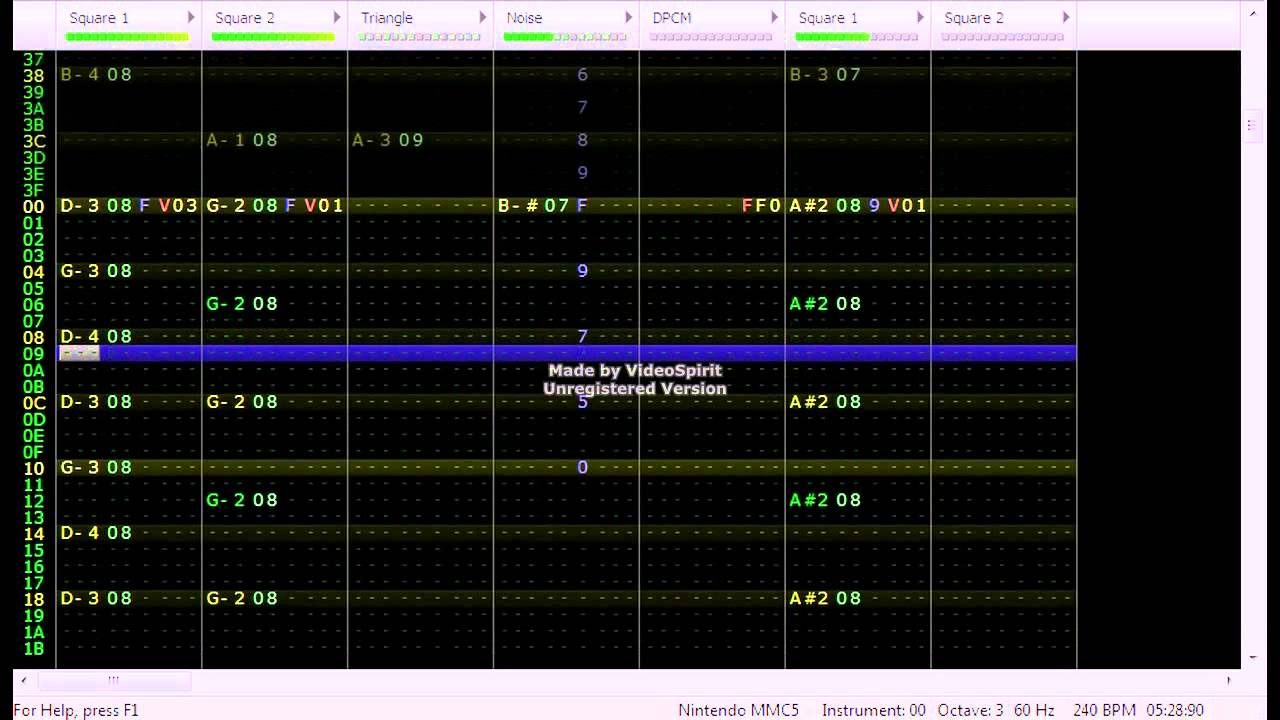Select the V03 volume effect on row 00
Image resolution: width=1280 pixels, height=720 pixels.
[178, 206]
